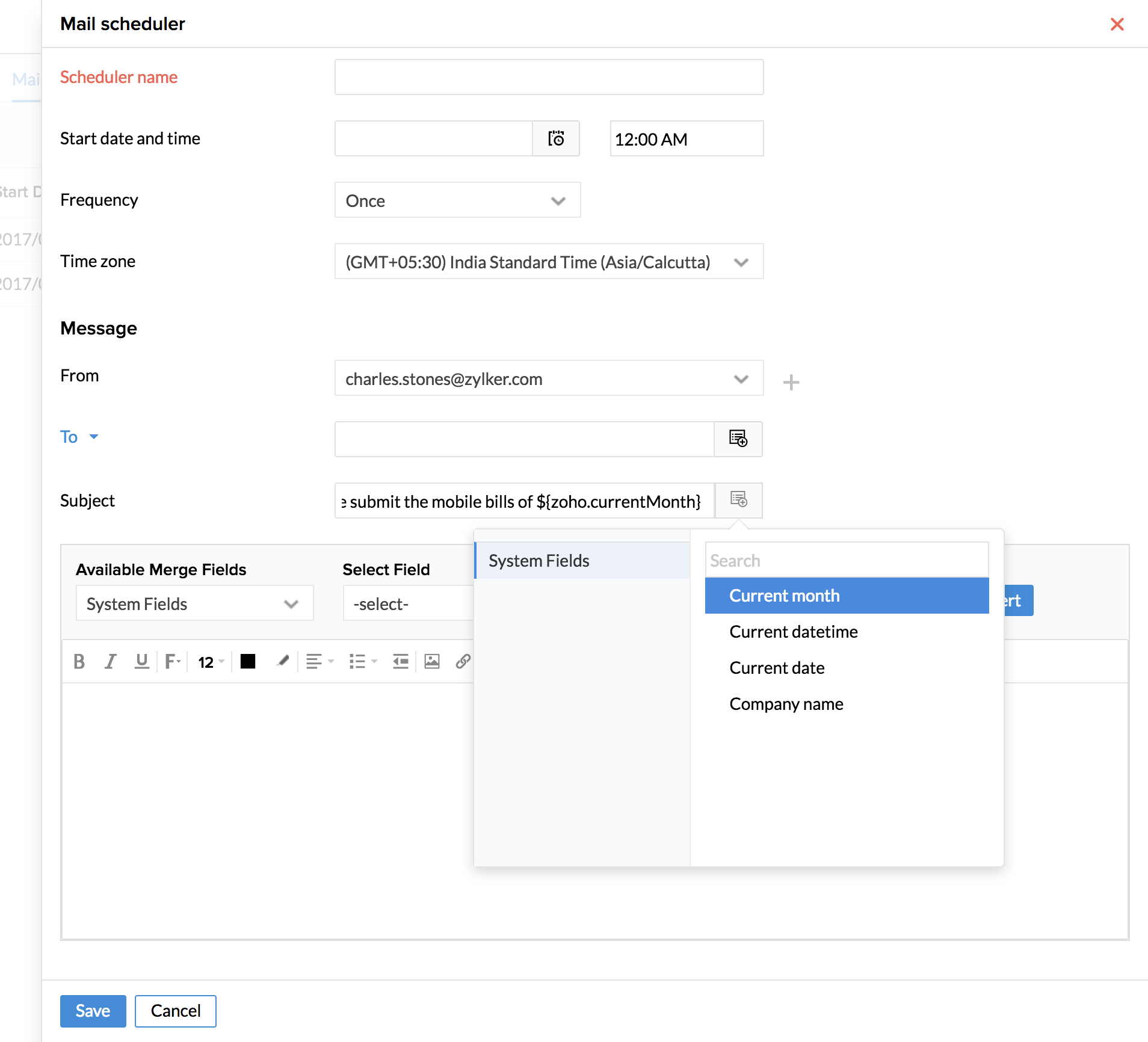The width and height of the screenshot is (1148, 1042).
Task: Open the start date calendar picker
Action: (x=556, y=139)
